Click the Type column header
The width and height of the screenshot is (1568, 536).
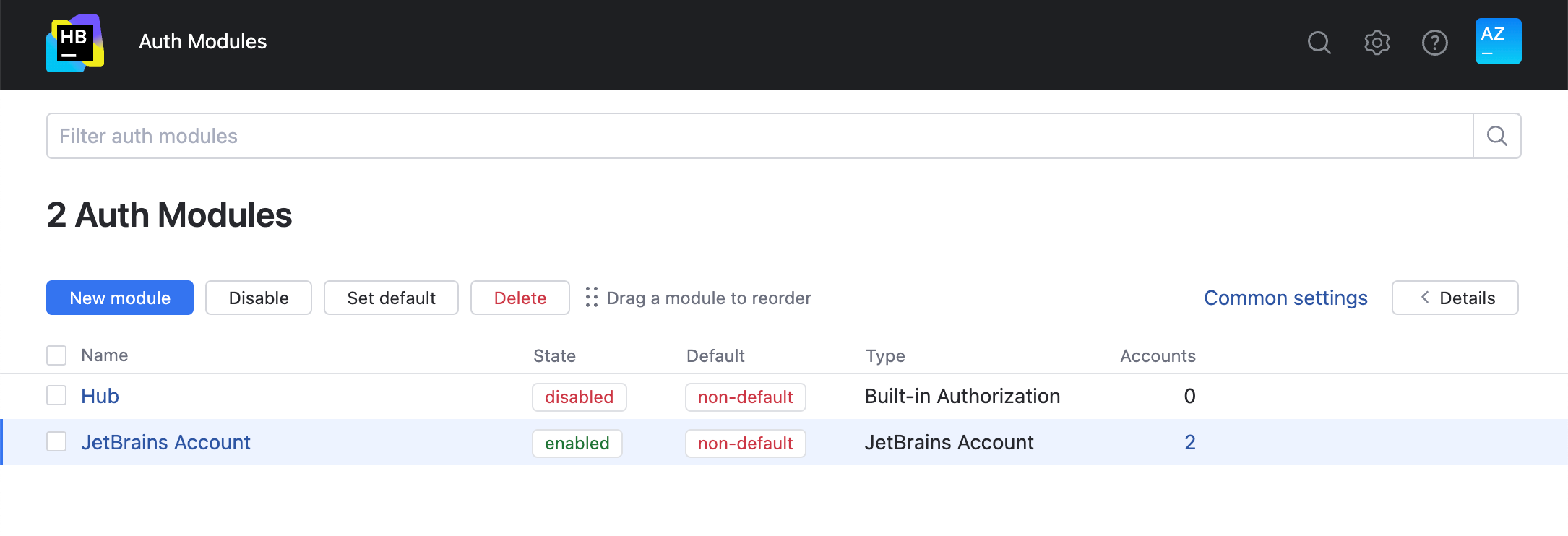click(885, 356)
